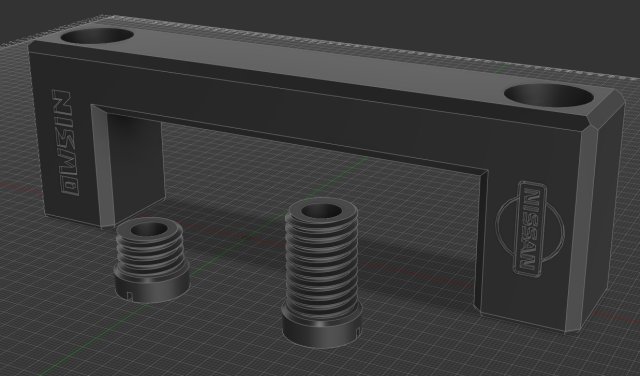Image resolution: width=640 pixels, height=376 pixels.
Task: Select the left mounting hole on bracket top
Action: click(x=97, y=36)
